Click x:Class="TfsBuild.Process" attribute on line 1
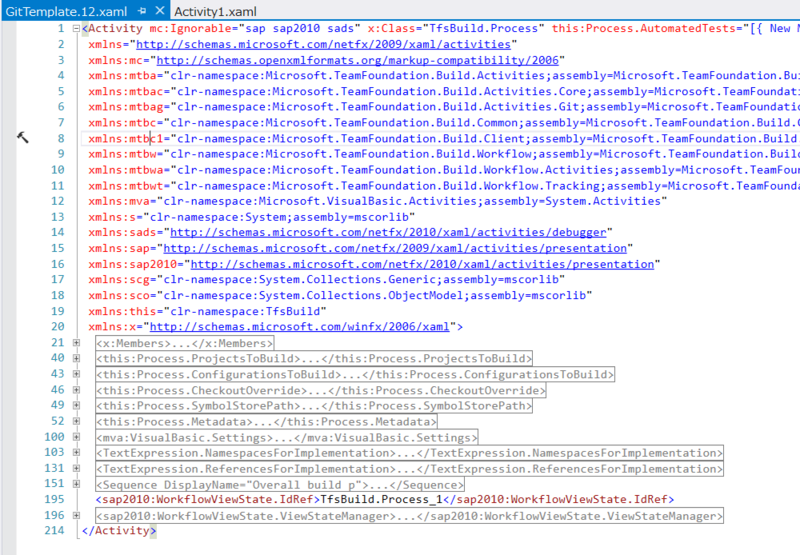 (x=456, y=29)
